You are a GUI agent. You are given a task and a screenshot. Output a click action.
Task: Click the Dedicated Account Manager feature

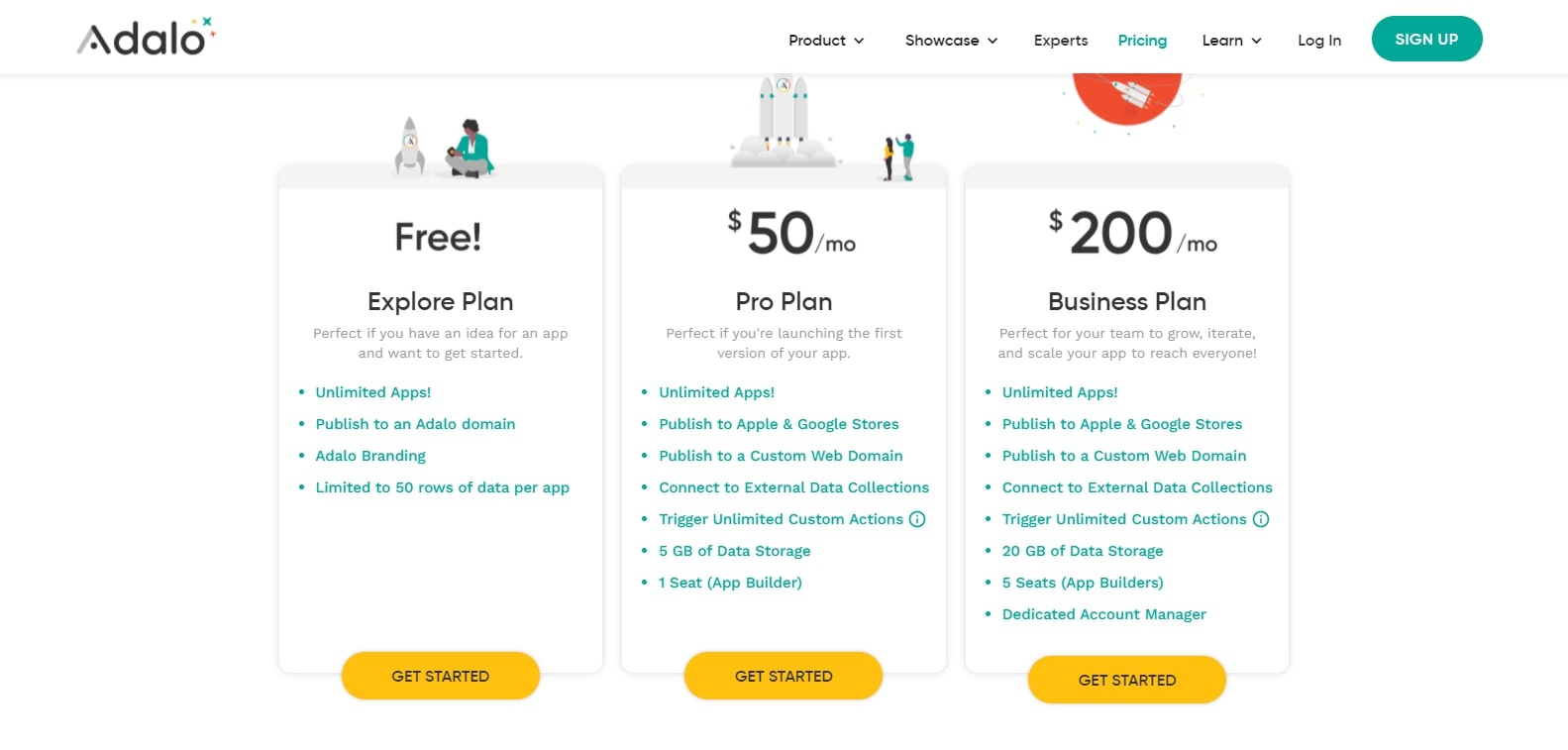(x=1103, y=614)
